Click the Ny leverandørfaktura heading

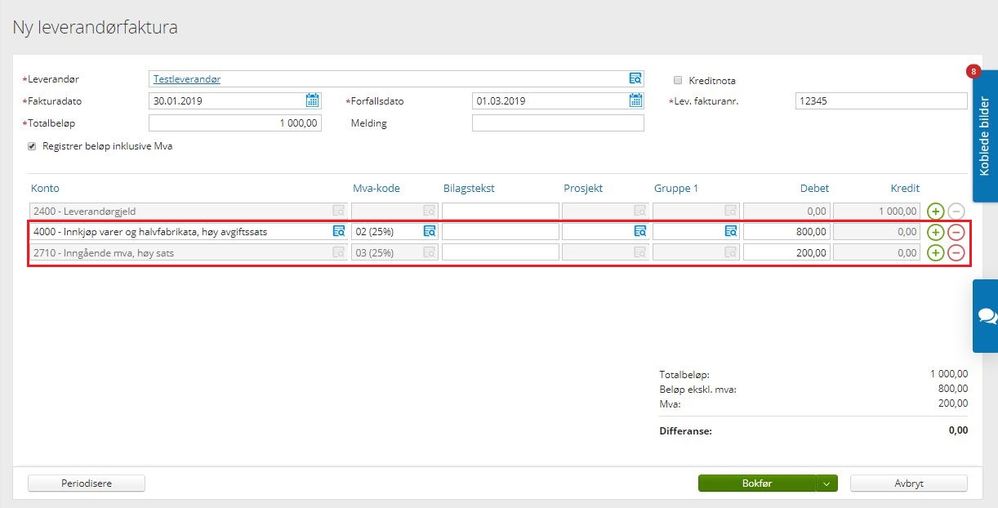95,28
